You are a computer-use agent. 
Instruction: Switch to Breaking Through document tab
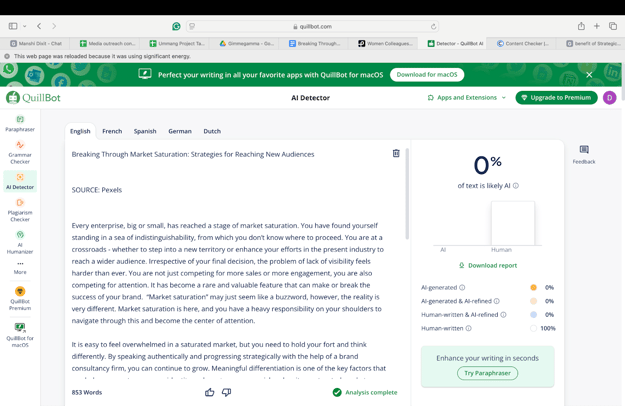point(313,43)
